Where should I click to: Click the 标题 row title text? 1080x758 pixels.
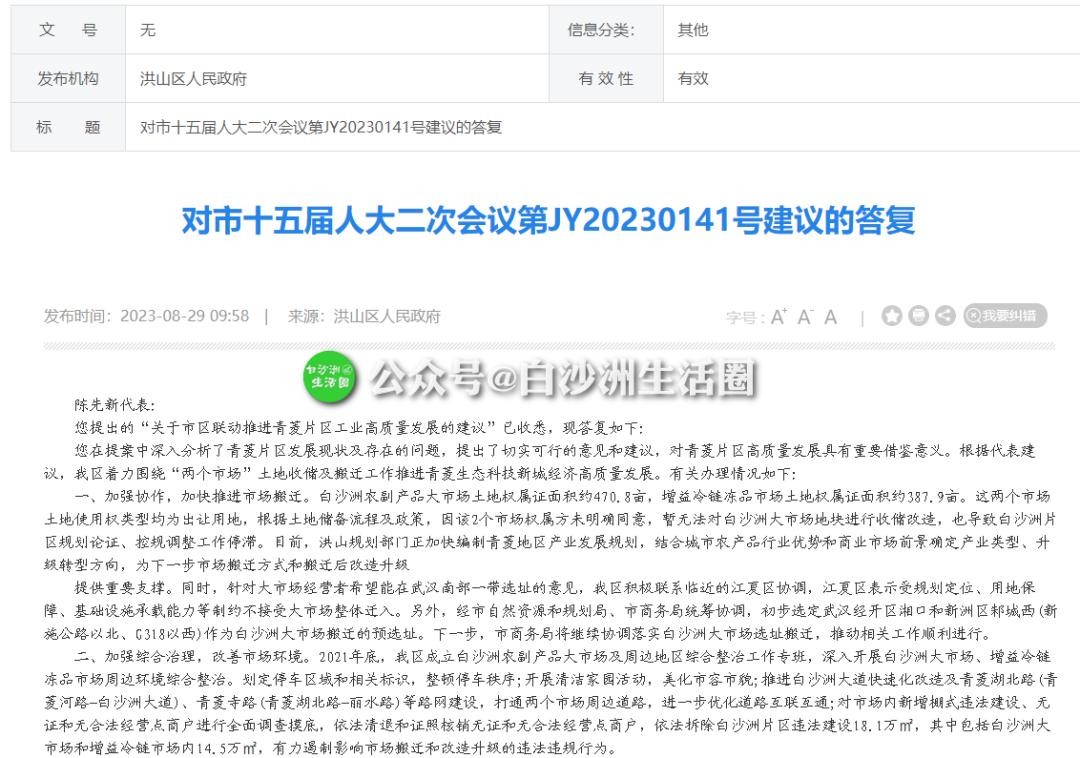pos(320,127)
